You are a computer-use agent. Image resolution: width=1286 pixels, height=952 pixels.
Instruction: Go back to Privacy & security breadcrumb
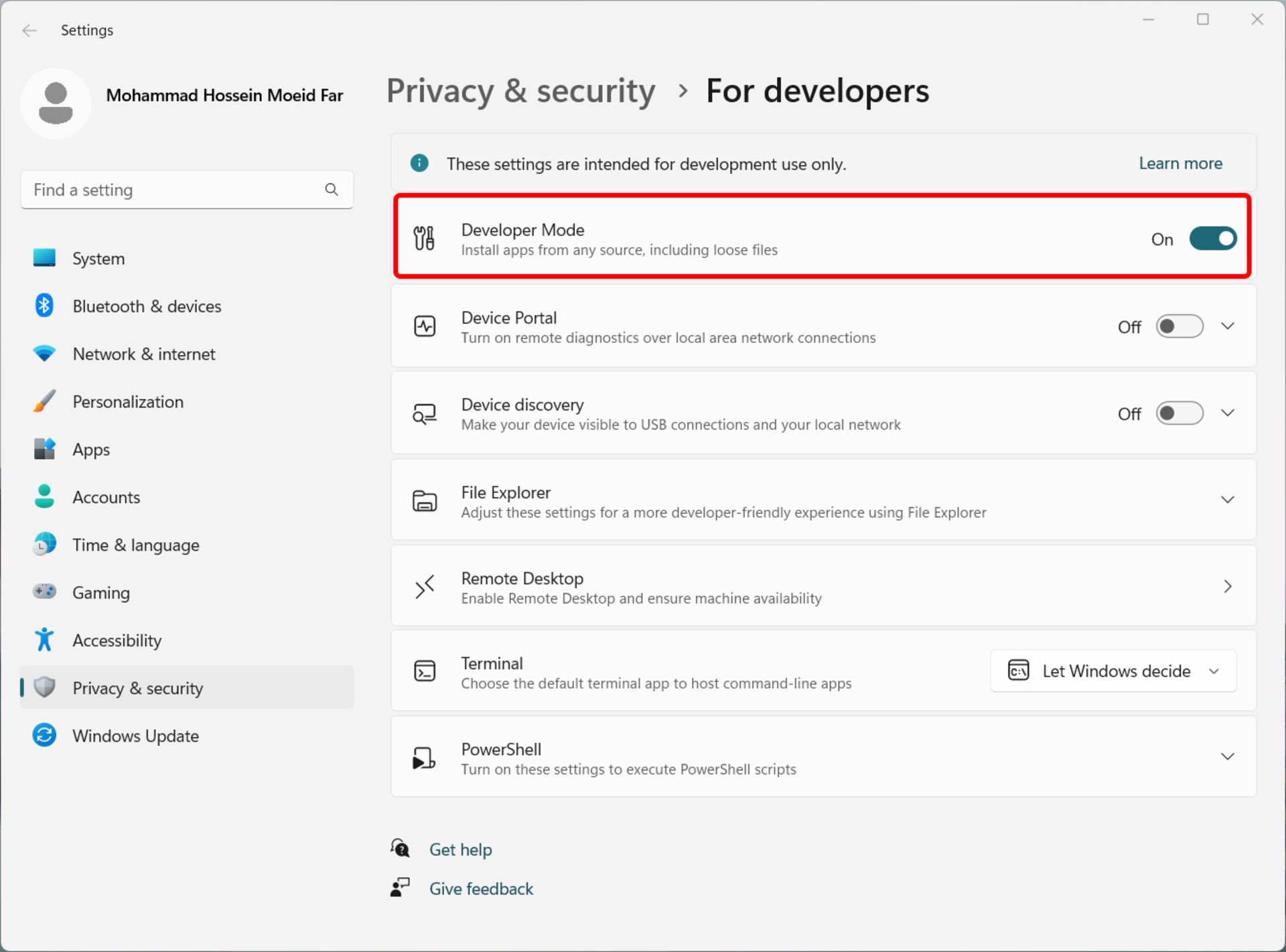point(521,91)
